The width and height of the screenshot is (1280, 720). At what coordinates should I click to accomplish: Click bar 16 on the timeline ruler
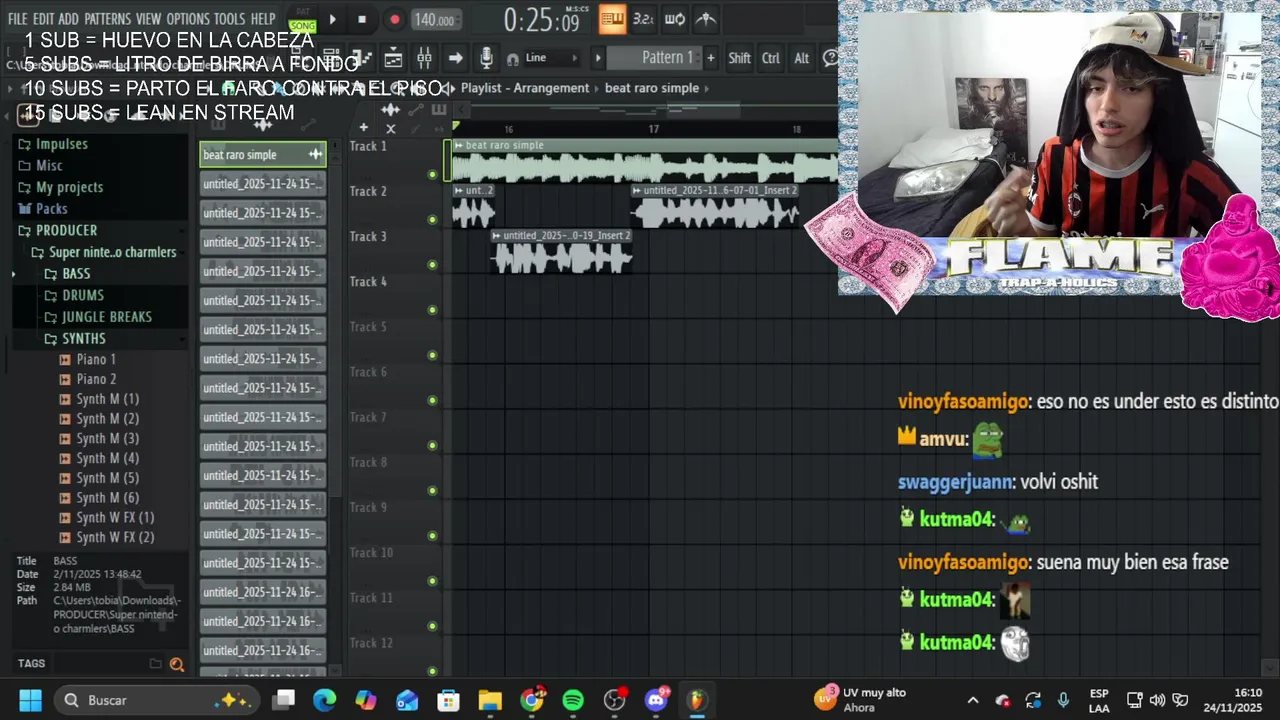point(508,129)
